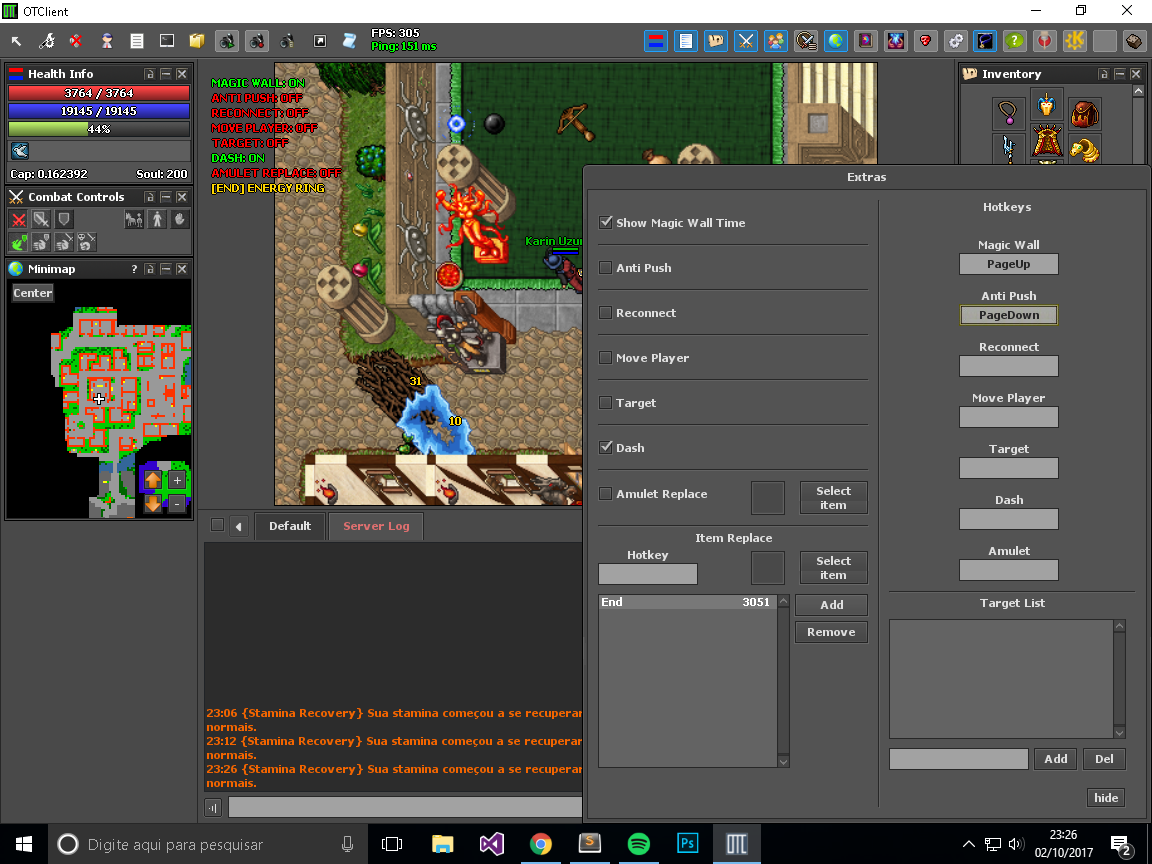
Task: Minimize the Health Info panel
Action: [166, 74]
